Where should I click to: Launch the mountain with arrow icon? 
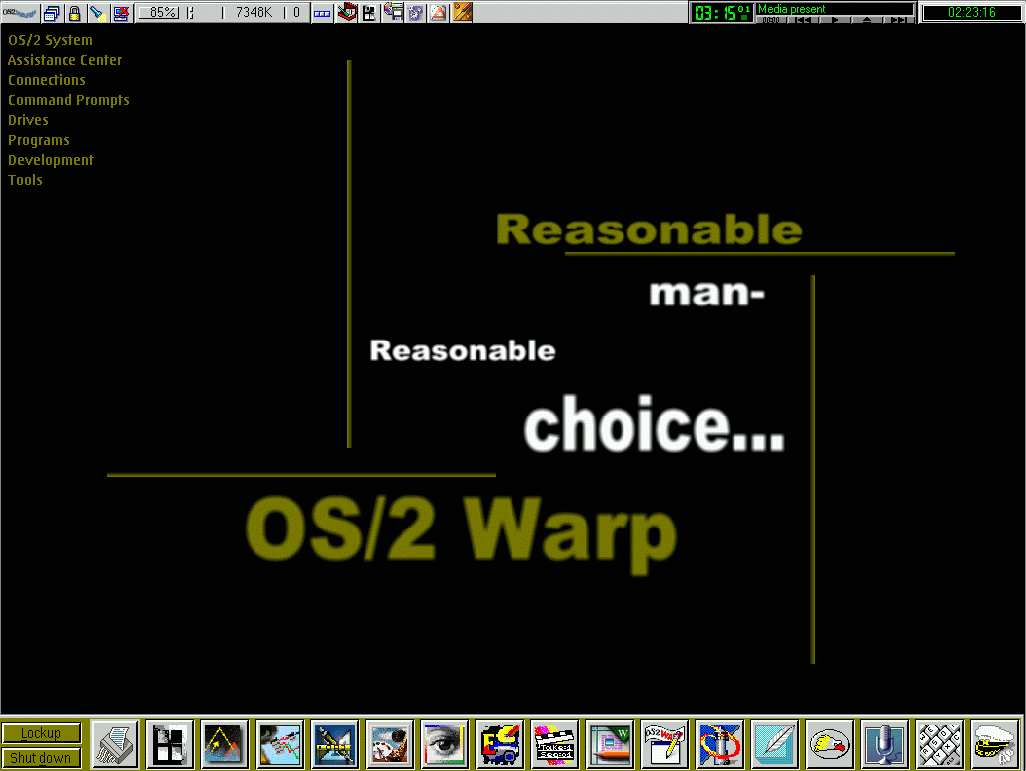pos(225,744)
